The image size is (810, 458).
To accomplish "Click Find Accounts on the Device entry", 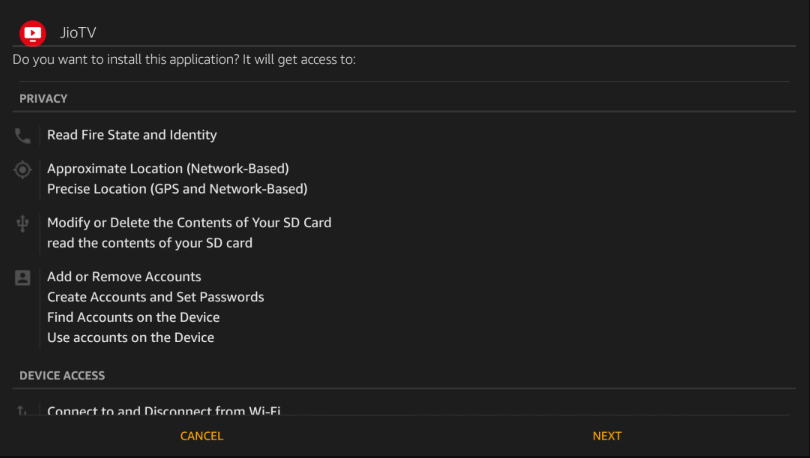I will [133, 317].
